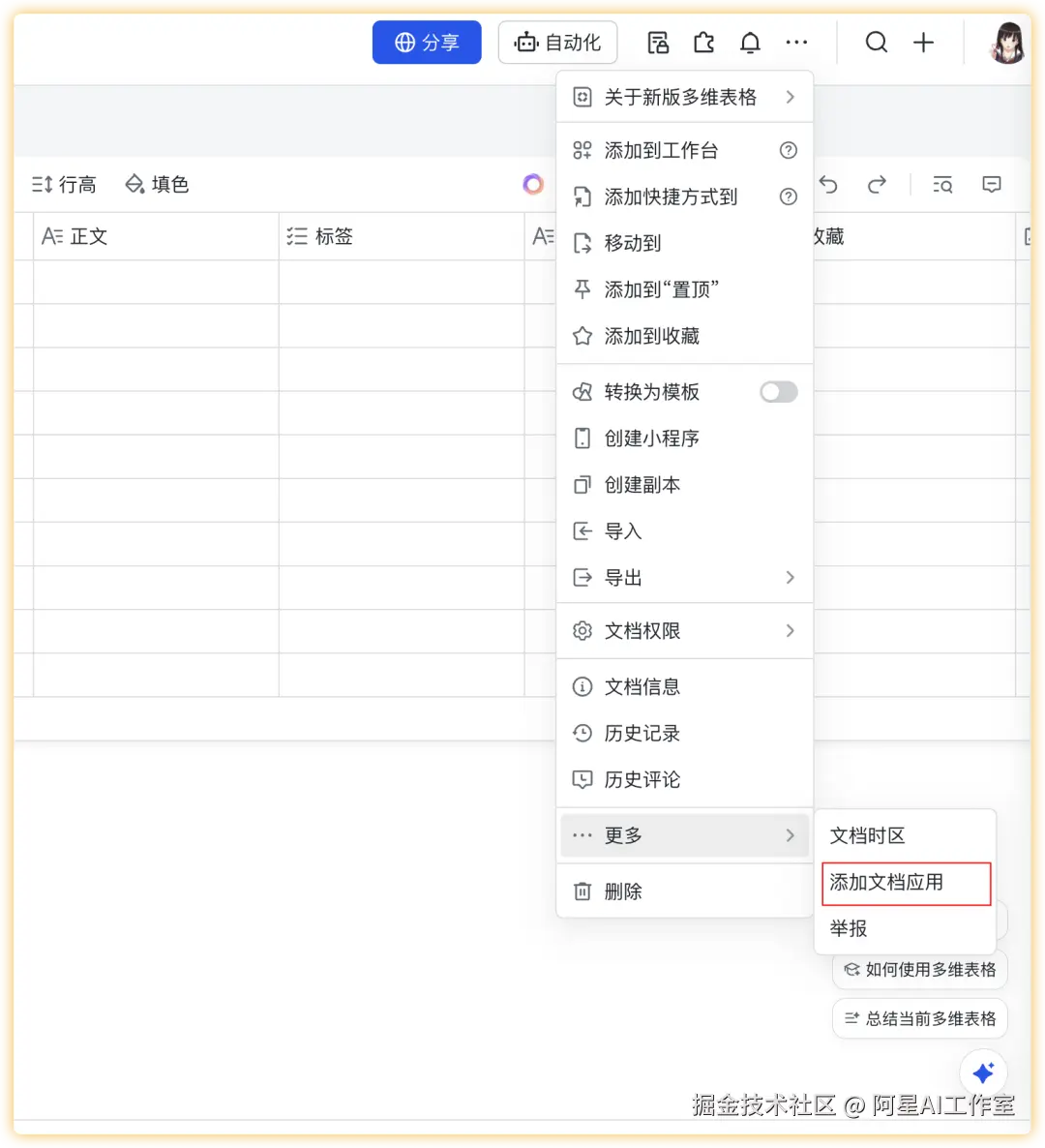Click 如何使用多维表格 suggestion chip
1045x1148 pixels.
920,970
